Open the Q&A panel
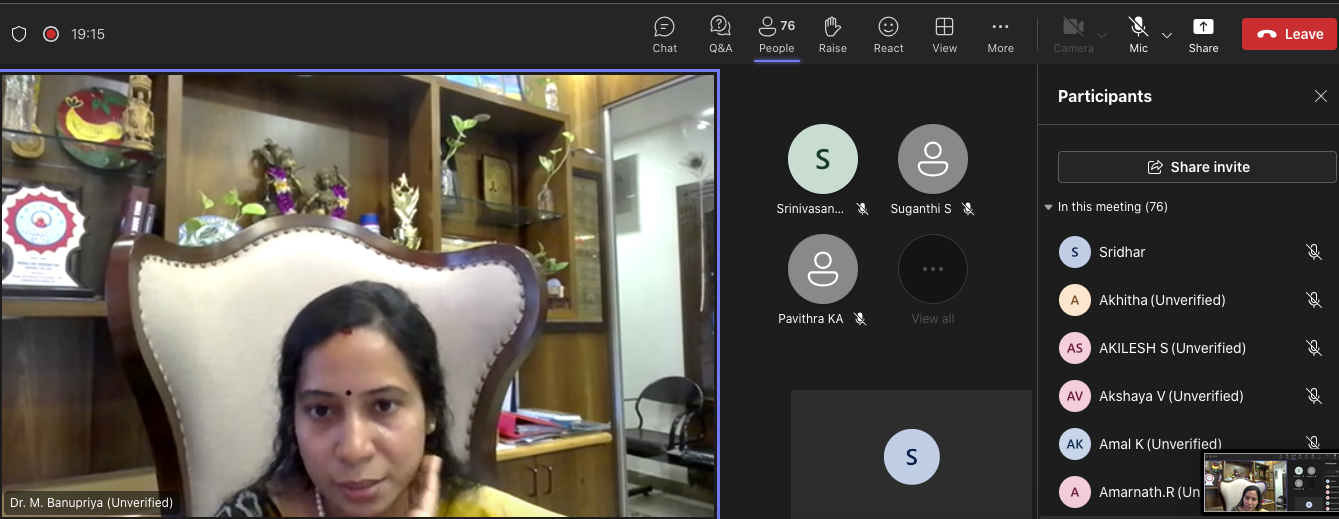The image size is (1339, 519). tap(720, 34)
